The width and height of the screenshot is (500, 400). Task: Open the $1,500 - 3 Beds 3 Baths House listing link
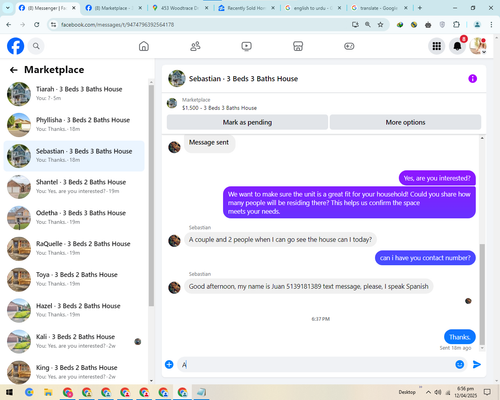point(219,108)
